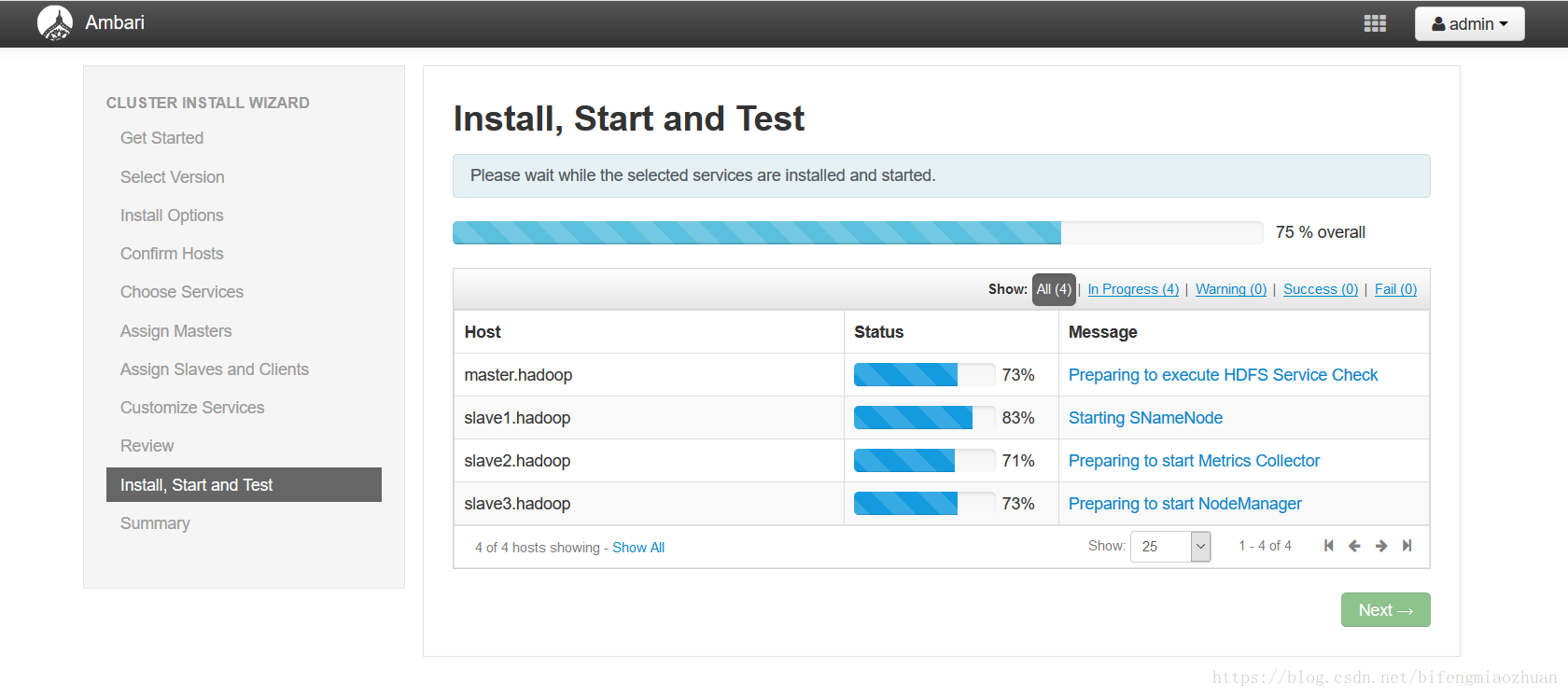Filter hosts by In Progress (4)
Screen dimensions: 1568x696
[1133, 289]
